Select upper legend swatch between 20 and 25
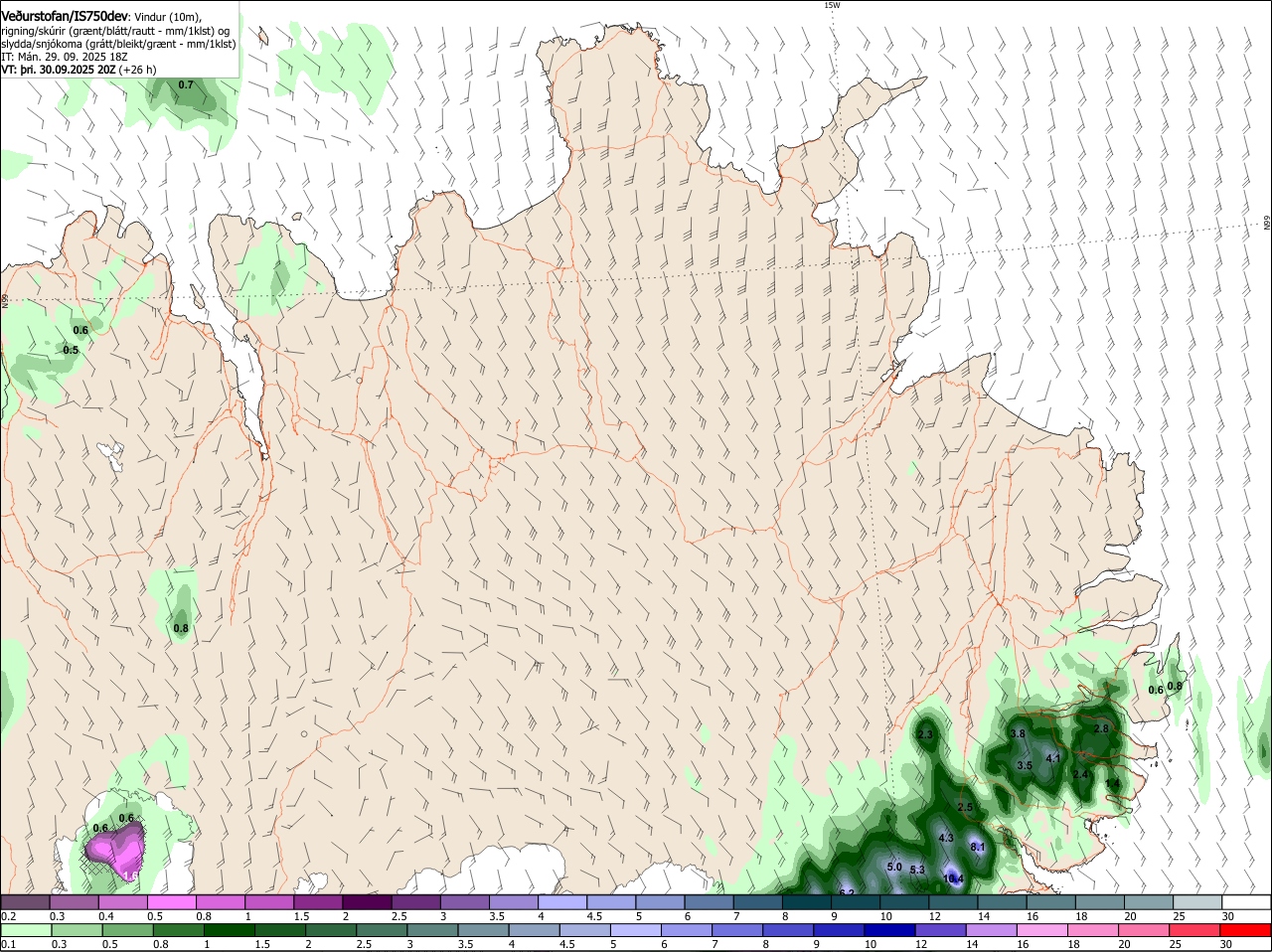 click(x=1149, y=901)
